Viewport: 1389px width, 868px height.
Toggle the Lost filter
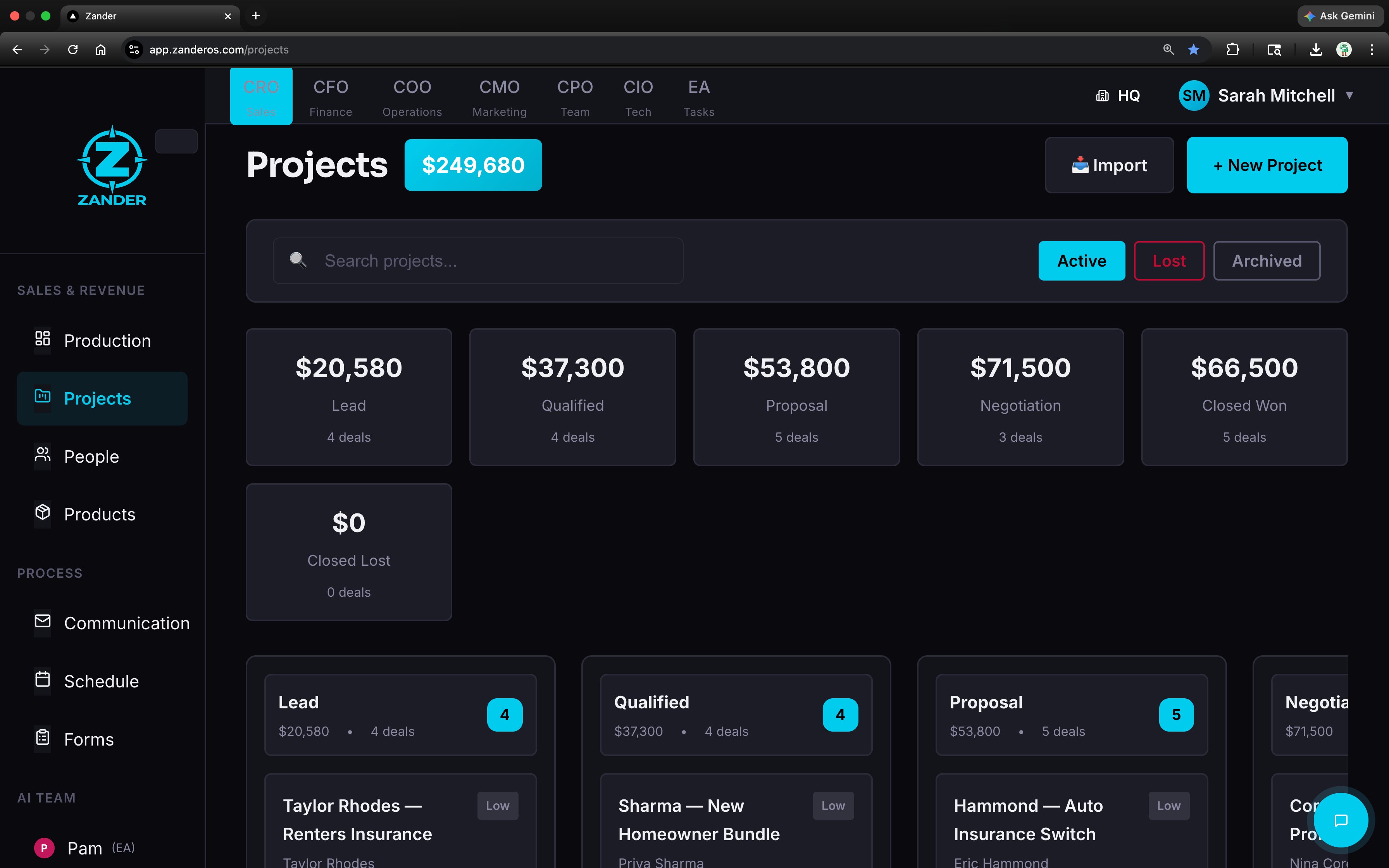pyautogui.click(x=1168, y=261)
